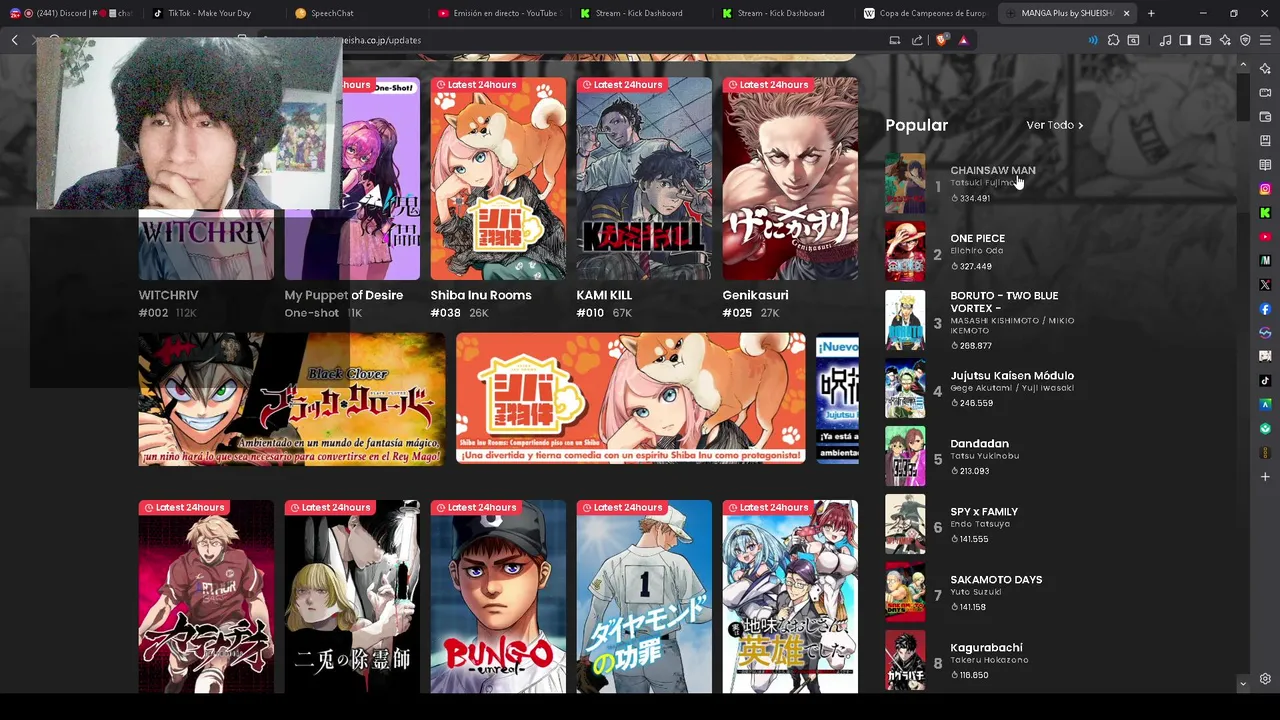The image size is (1280, 720).
Task: Open the video call camera icon in sidebar
Action: (1265, 93)
